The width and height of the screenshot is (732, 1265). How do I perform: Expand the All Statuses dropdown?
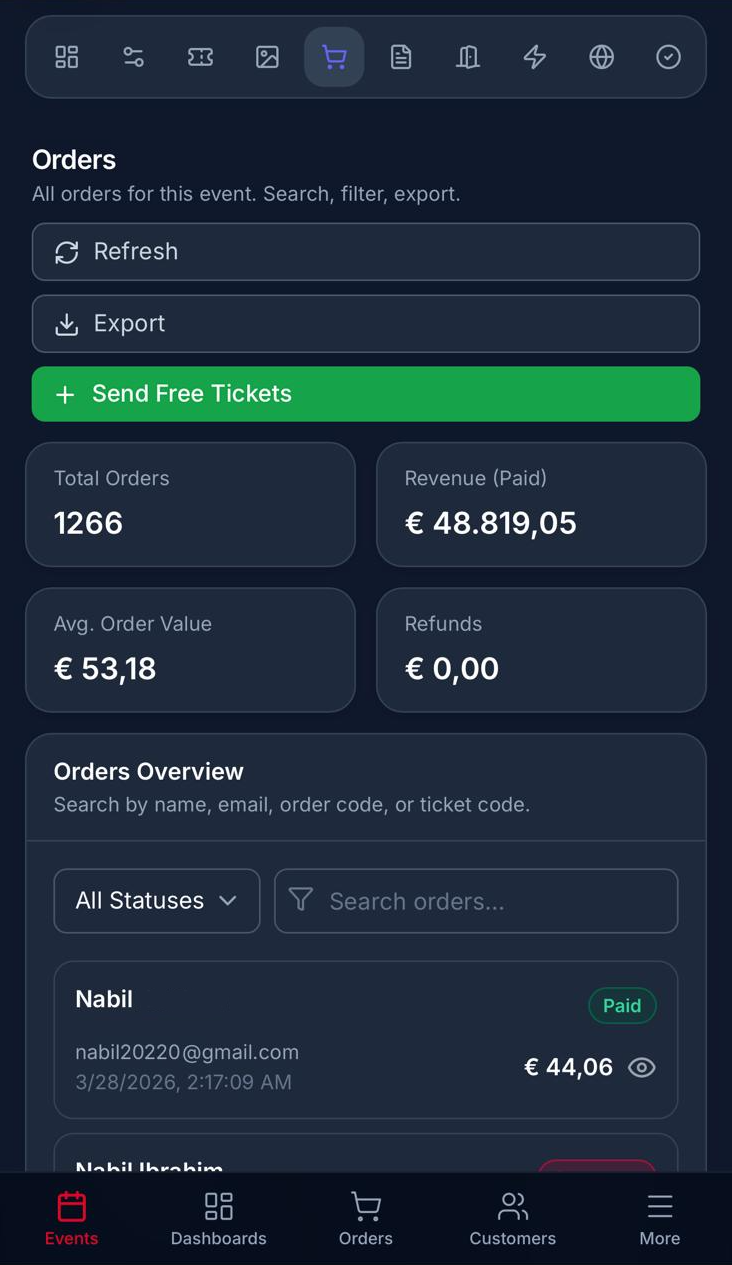tap(157, 901)
